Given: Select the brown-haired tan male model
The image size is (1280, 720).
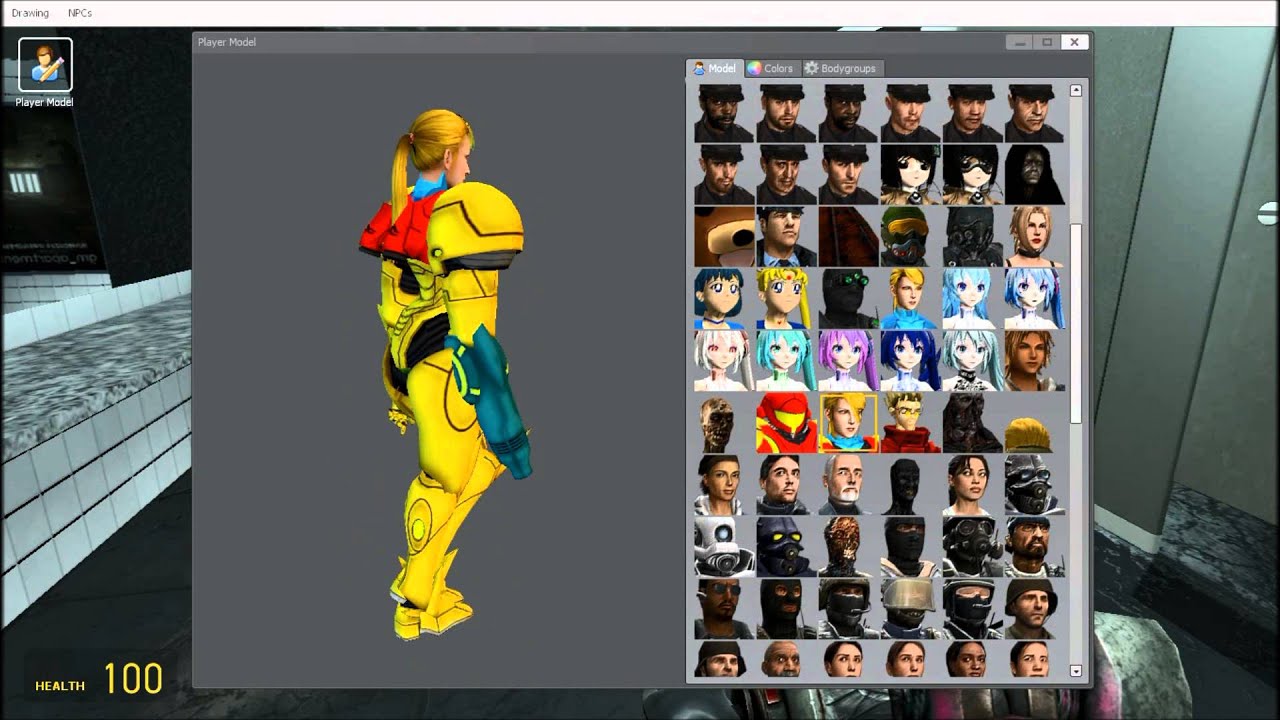Looking at the screenshot, I should click(1034, 360).
